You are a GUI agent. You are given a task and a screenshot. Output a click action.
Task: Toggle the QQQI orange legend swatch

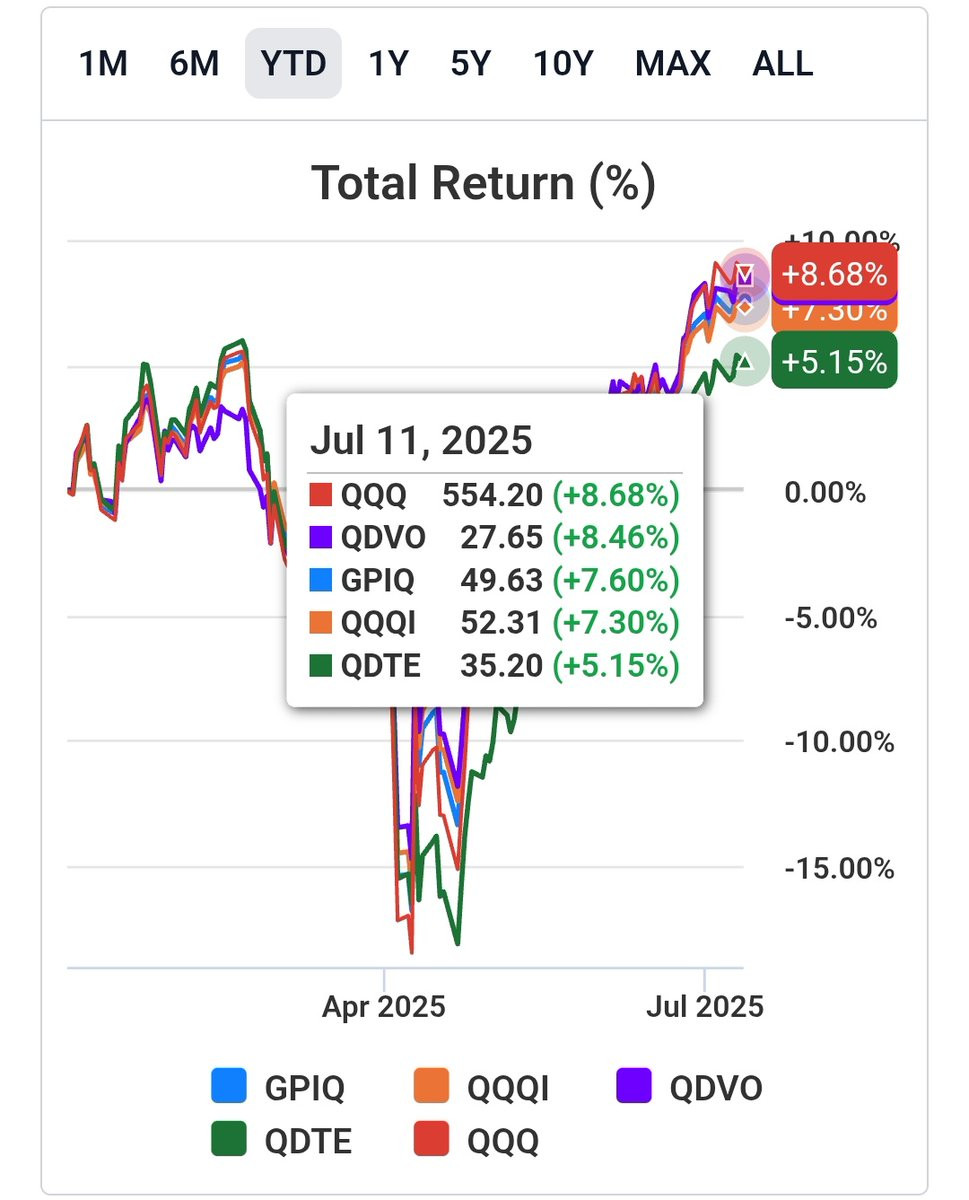pyautogui.click(x=431, y=1086)
